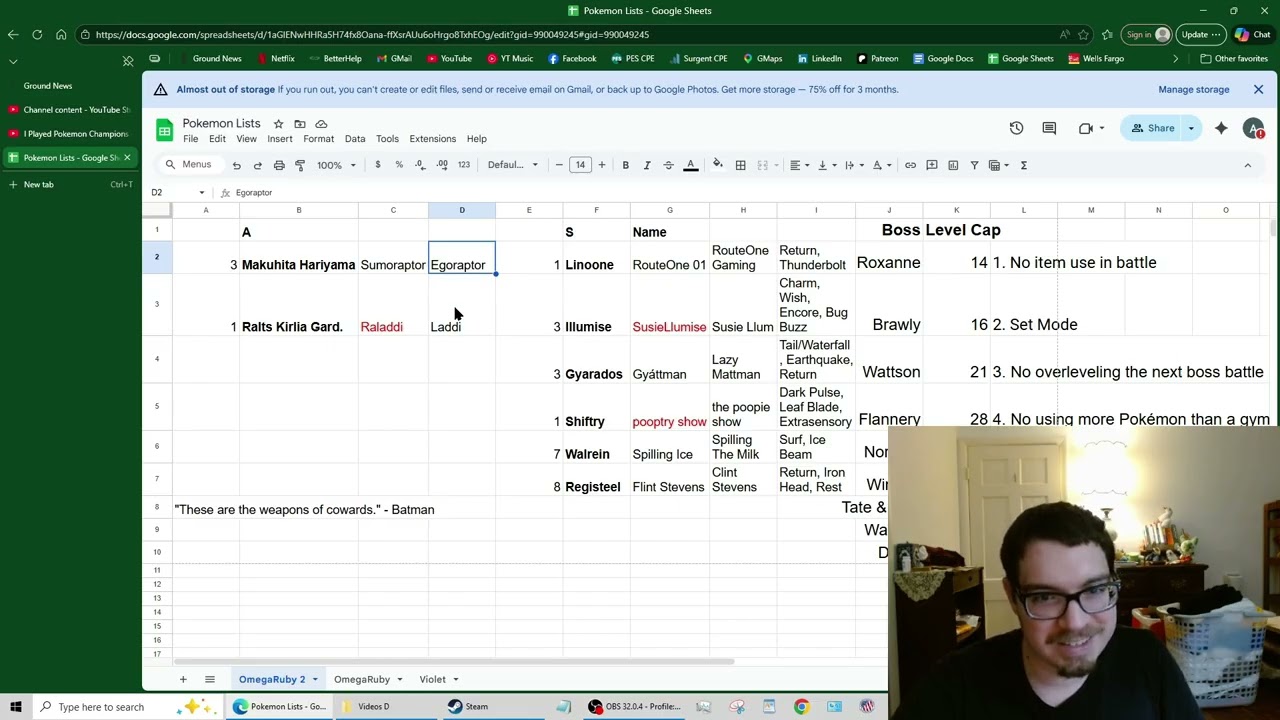1280x720 pixels.
Task: Open the Functions sigma icon
Action: coord(1023,165)
